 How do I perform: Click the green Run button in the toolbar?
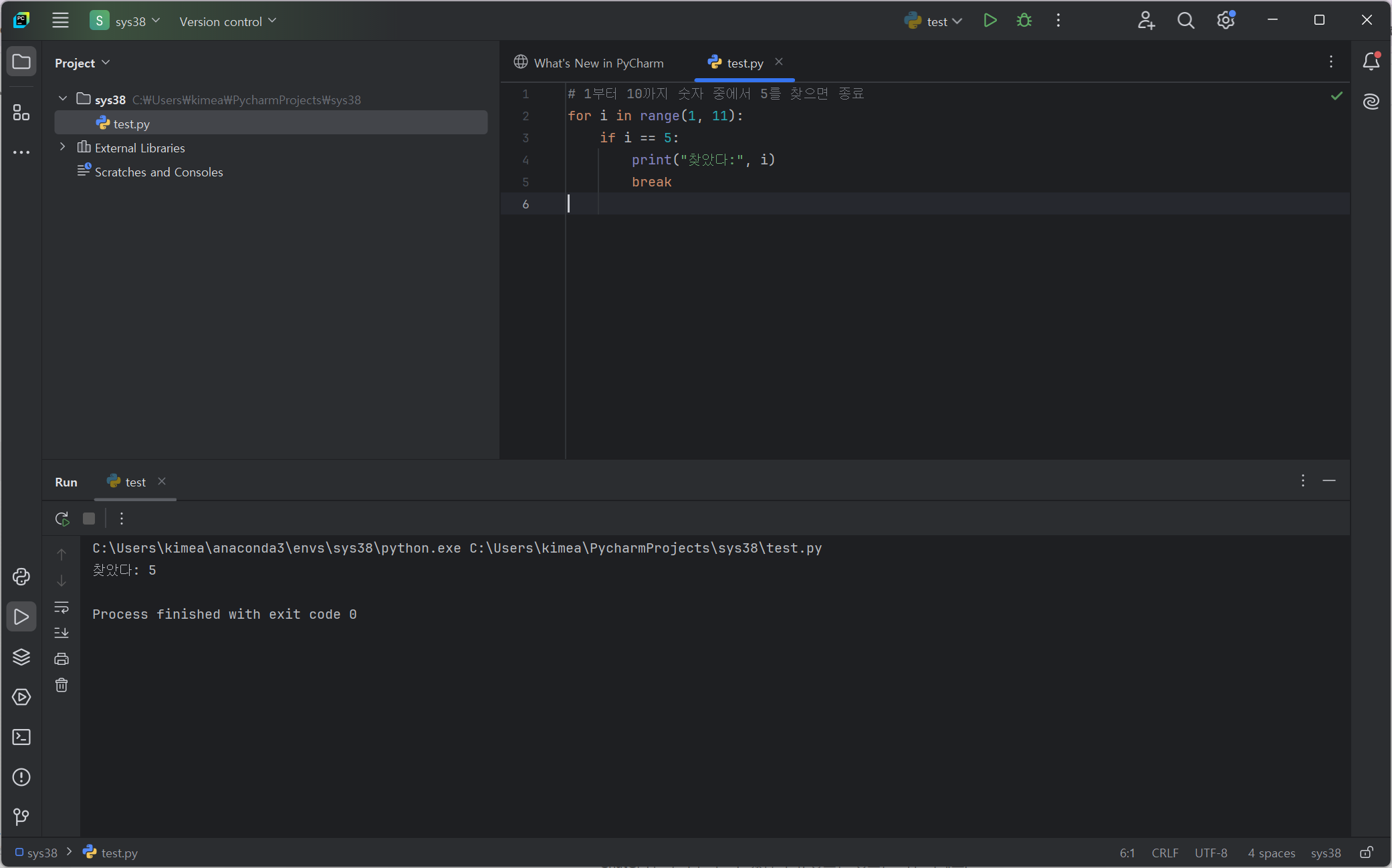pos(990,21)
